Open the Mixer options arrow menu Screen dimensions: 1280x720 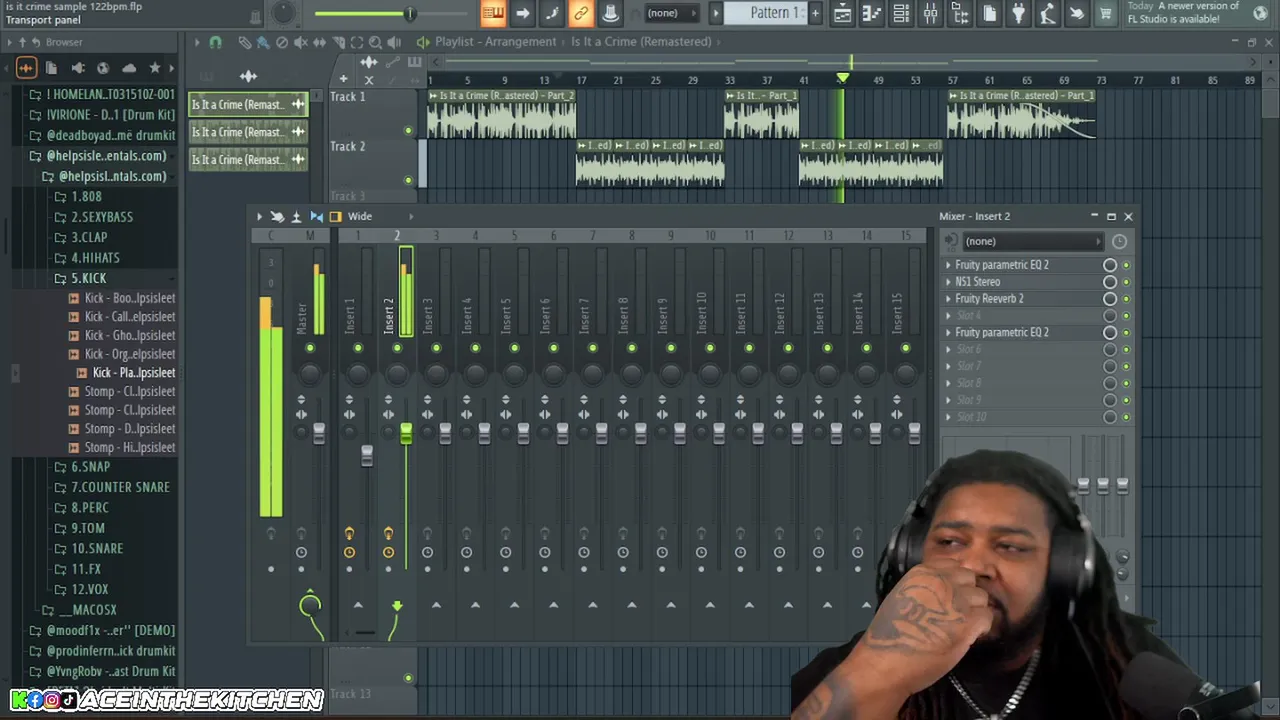(259, 216)
